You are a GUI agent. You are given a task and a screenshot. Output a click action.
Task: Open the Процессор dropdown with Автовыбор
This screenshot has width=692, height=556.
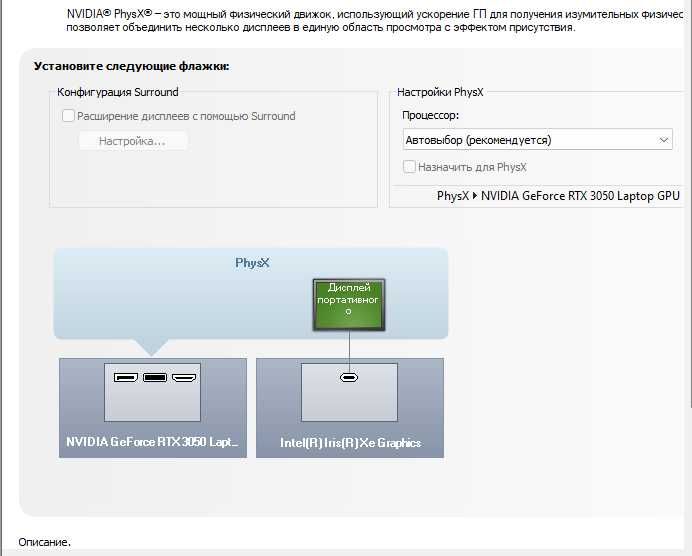click(x=537, y=140)
